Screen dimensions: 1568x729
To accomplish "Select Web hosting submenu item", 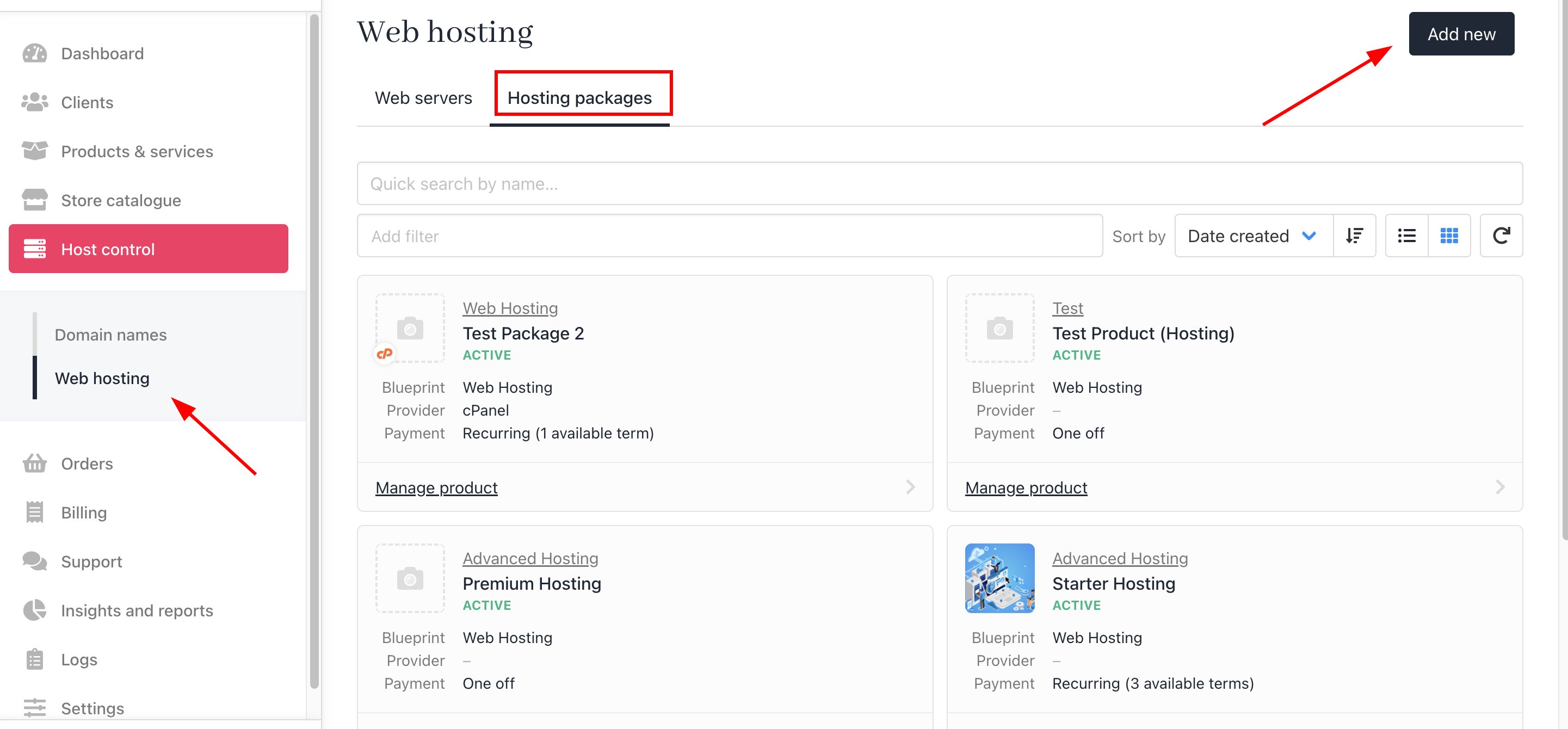I will (102, 379).
